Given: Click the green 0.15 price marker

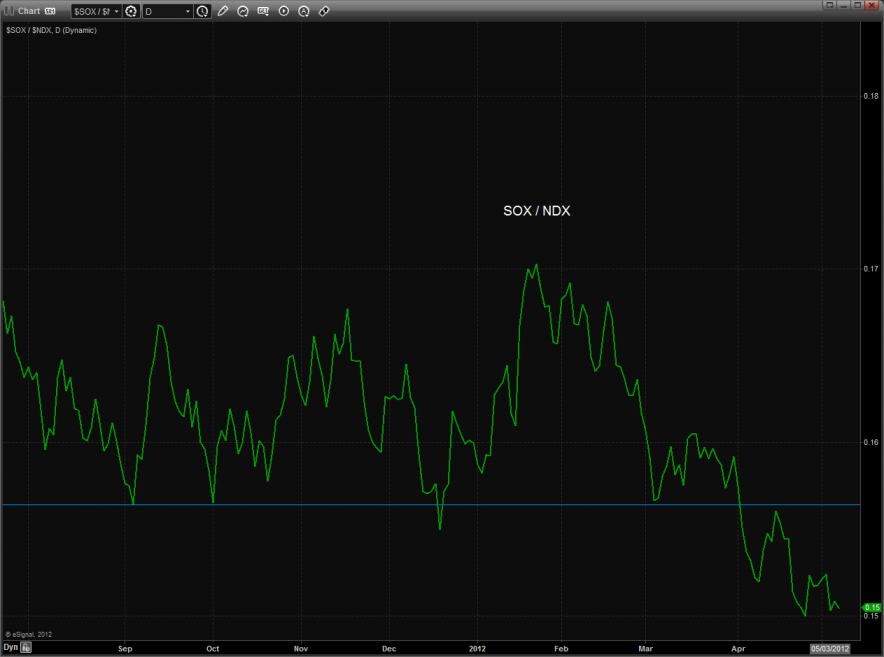Looking at the screenshot, I should [x=871, y=607].
